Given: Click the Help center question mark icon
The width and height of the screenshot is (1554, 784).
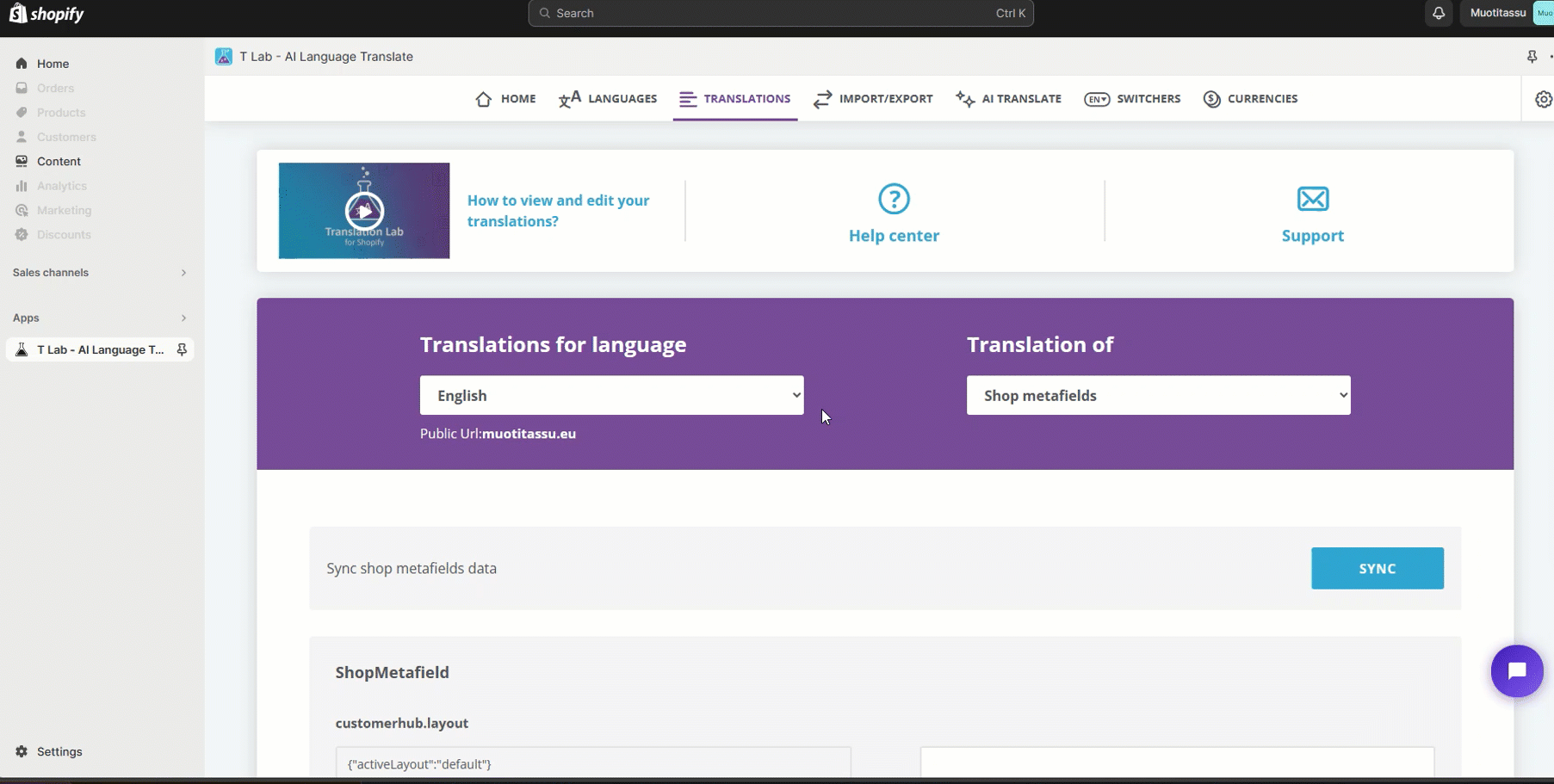Looking at the screenshot, I should click(x=894, y=199).
